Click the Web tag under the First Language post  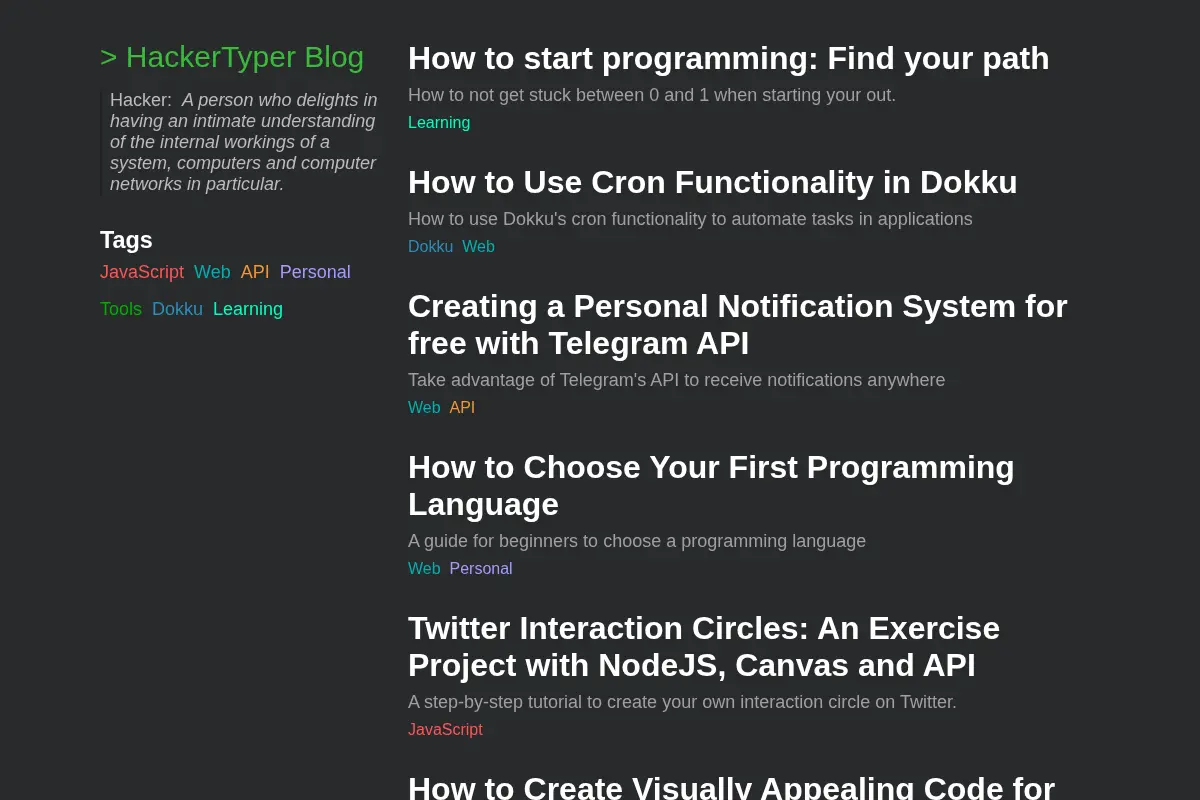(x=424, y=568)
